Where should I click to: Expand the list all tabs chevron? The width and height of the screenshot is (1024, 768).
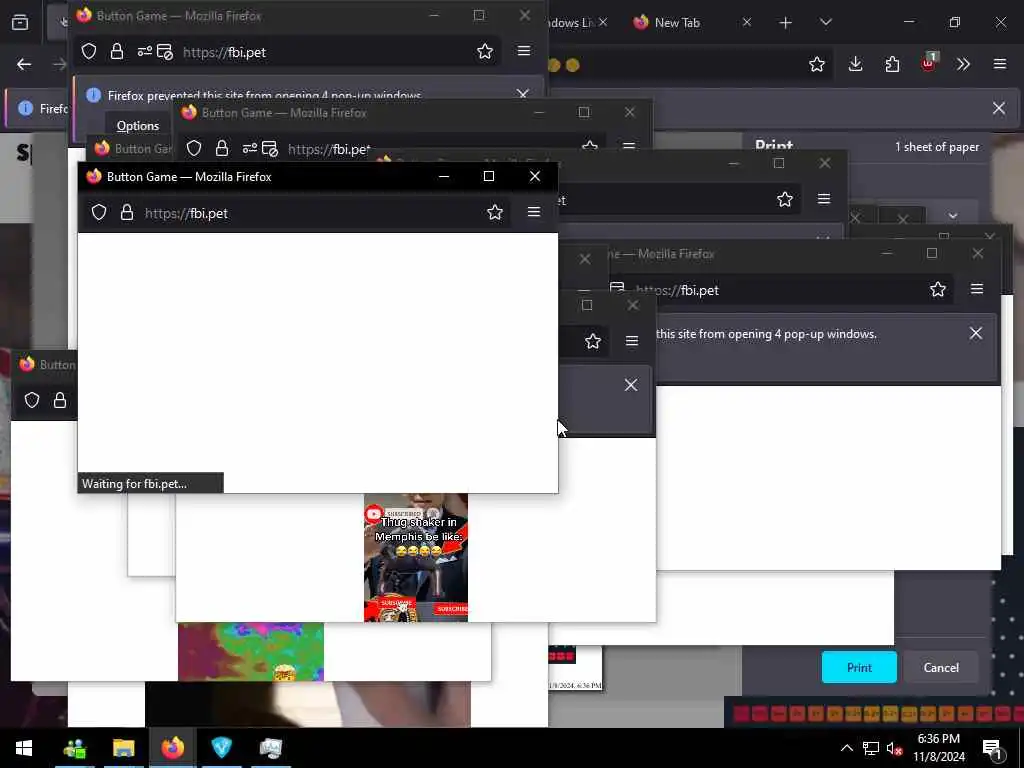[x=825, y=22]
